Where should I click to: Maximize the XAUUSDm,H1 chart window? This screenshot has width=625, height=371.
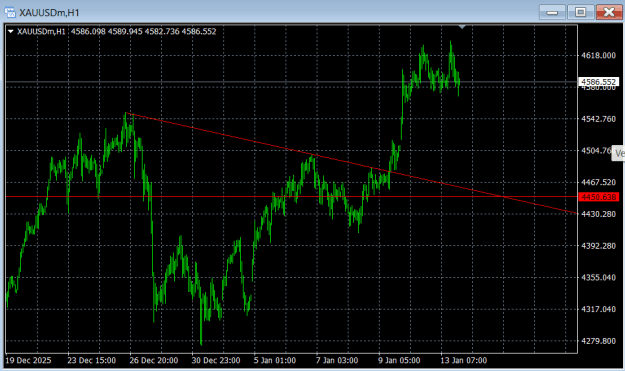(580, 12)
